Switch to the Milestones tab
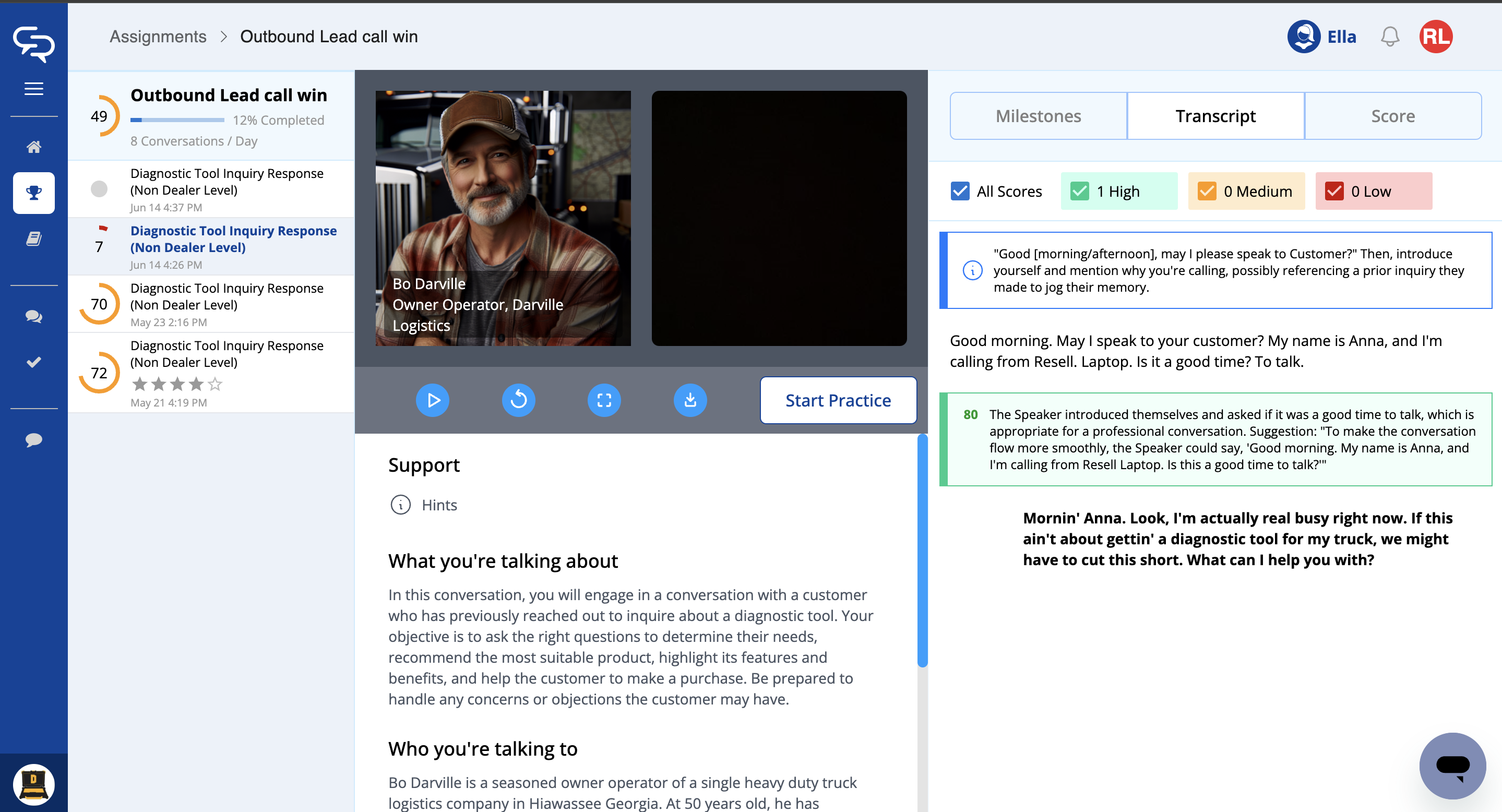This screenshot has width=1502, height=812. (x=1038, y=116)
